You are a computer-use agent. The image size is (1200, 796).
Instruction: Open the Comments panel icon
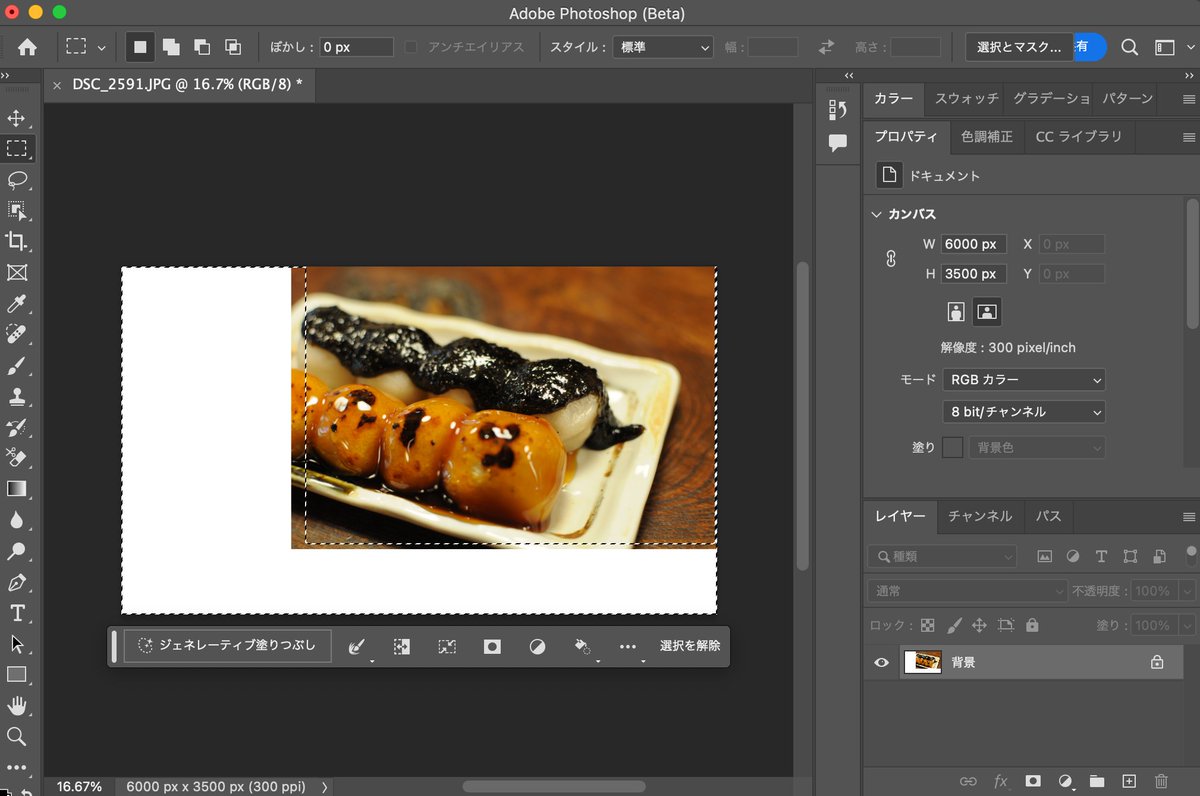point(838,144)
